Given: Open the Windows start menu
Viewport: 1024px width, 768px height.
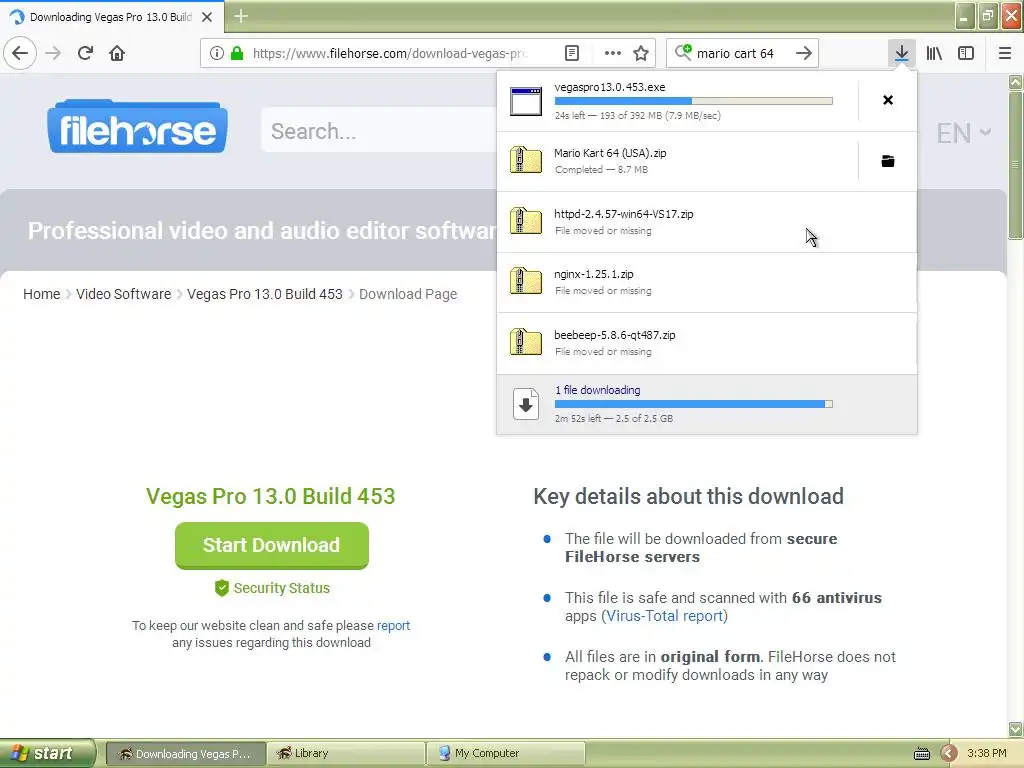Looking at the screenshot, I should [47, 753].
